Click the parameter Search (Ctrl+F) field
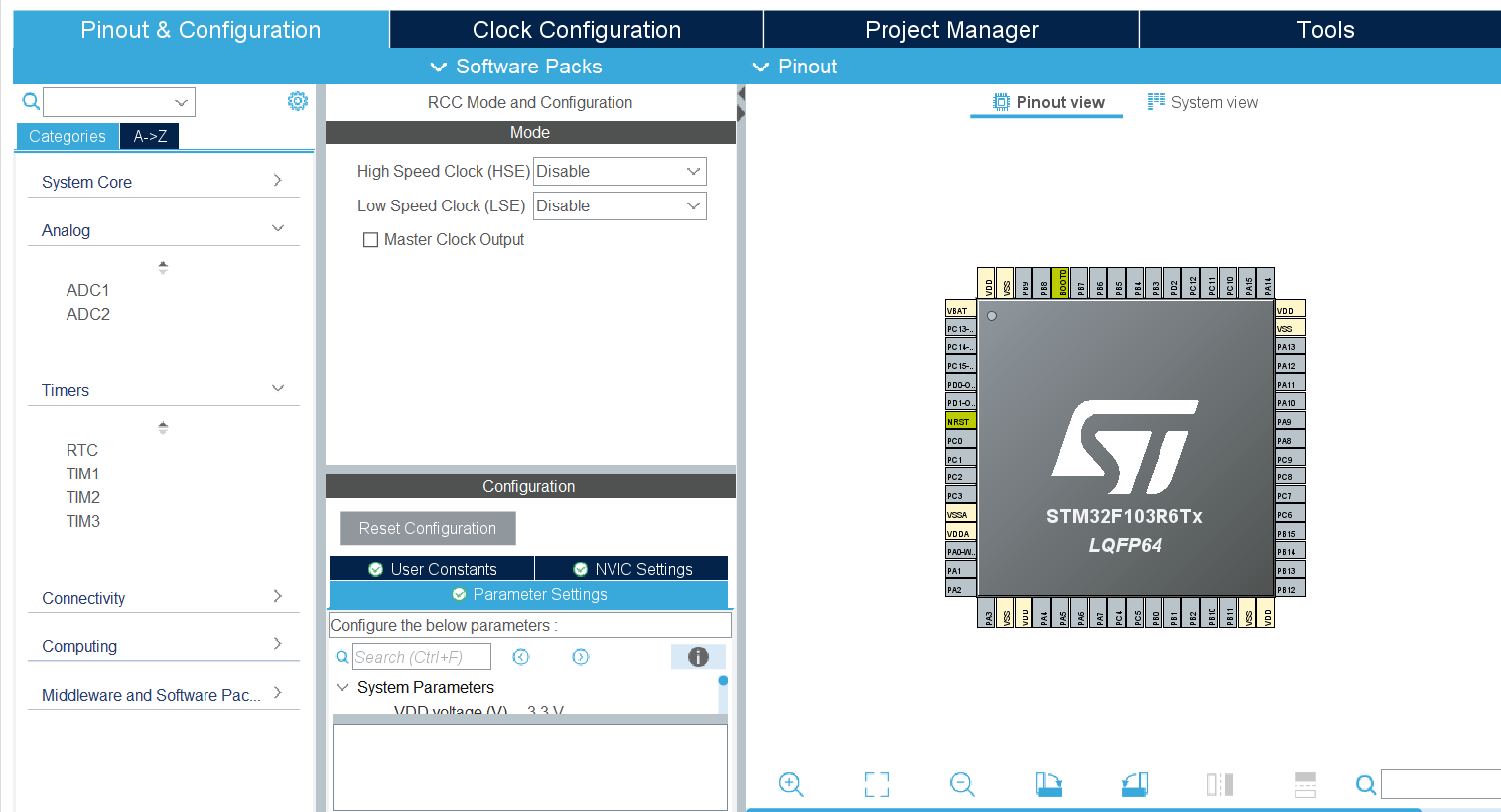This screenshot has height=812, width=1501. tap(422, 657)
